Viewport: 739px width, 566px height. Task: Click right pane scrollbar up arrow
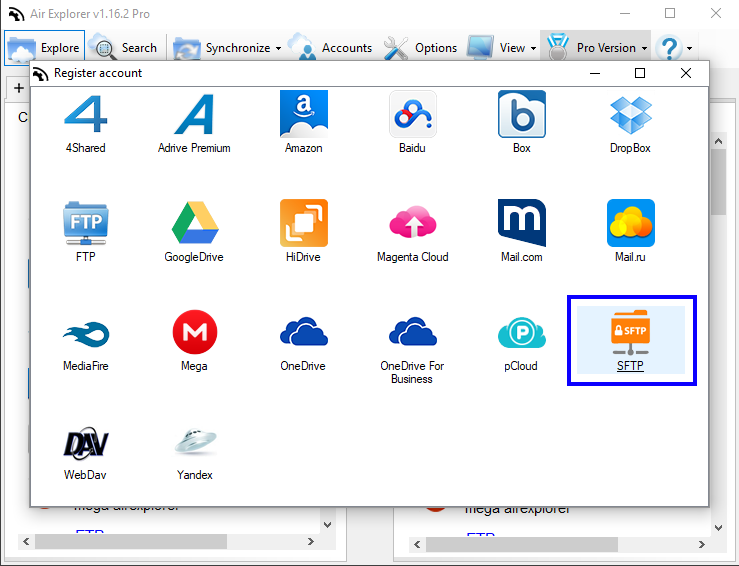click(719, 141)
